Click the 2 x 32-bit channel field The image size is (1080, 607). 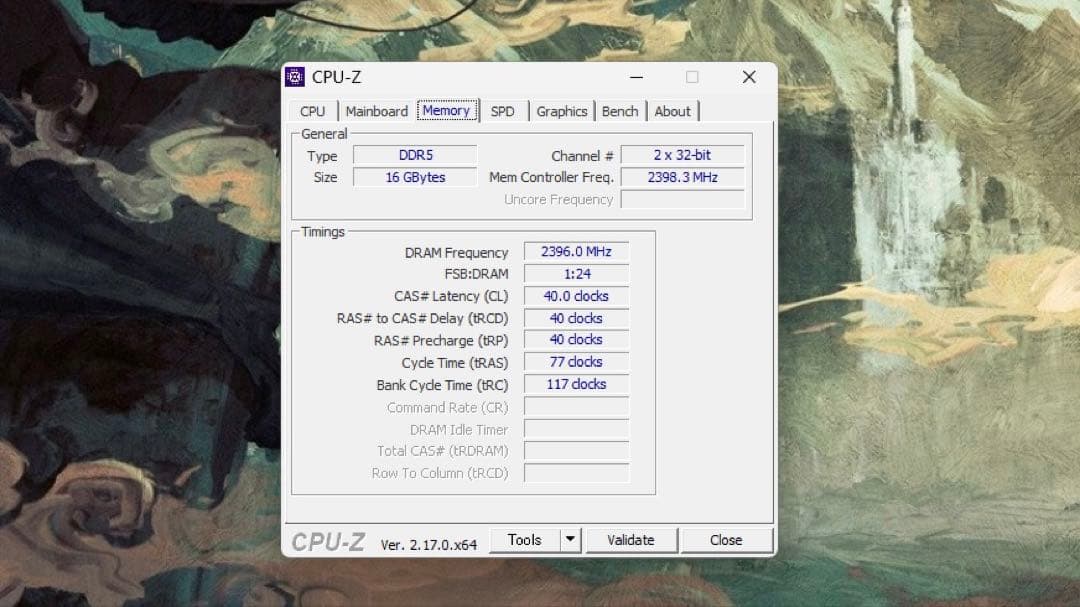click(683, 155)
